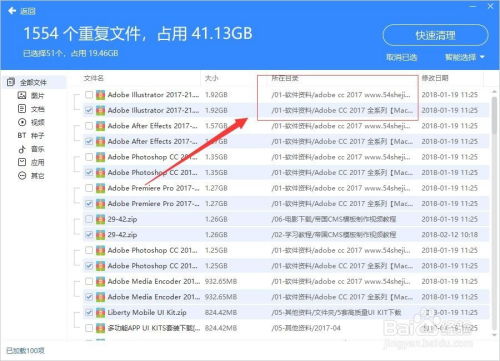Click the file name Liberty Mobile UI Kit.zip
Screen dimensions: 500x361
click(147, 313)
